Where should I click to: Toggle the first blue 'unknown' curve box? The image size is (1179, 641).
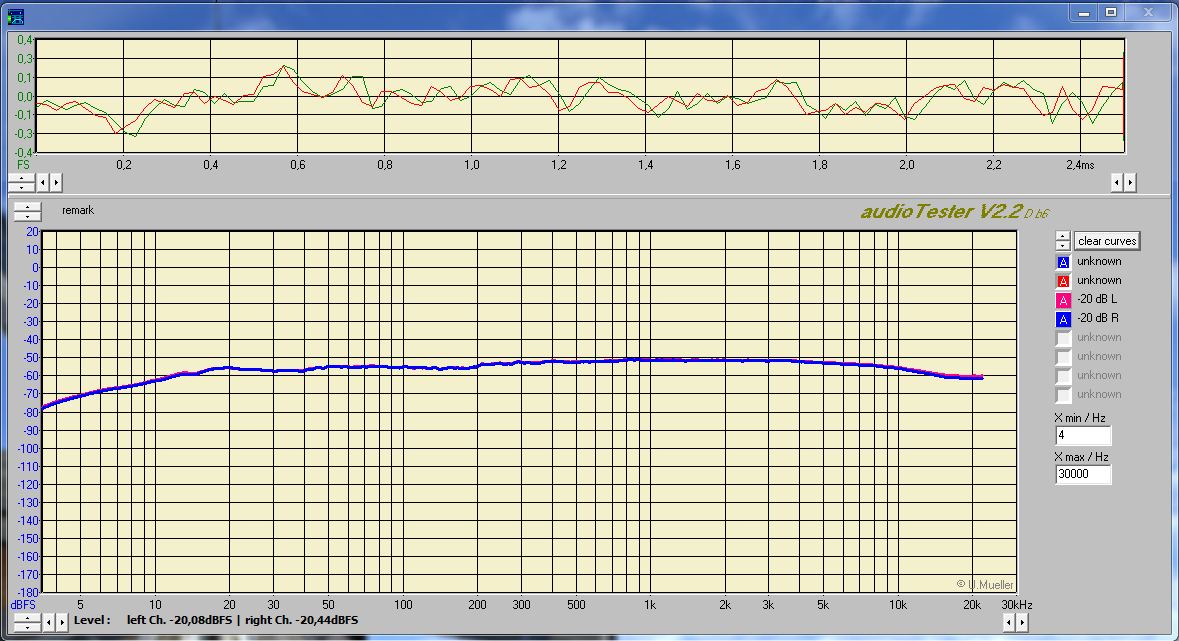[1063, 262]
